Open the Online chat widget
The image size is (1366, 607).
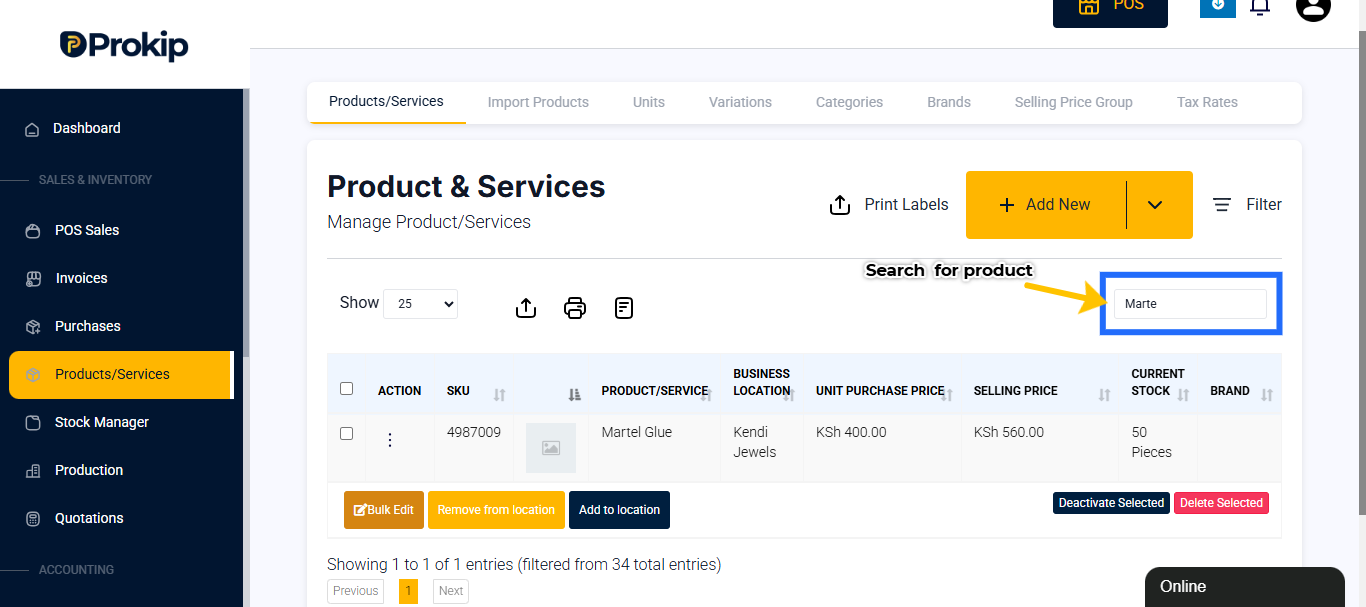[1244, 587]
